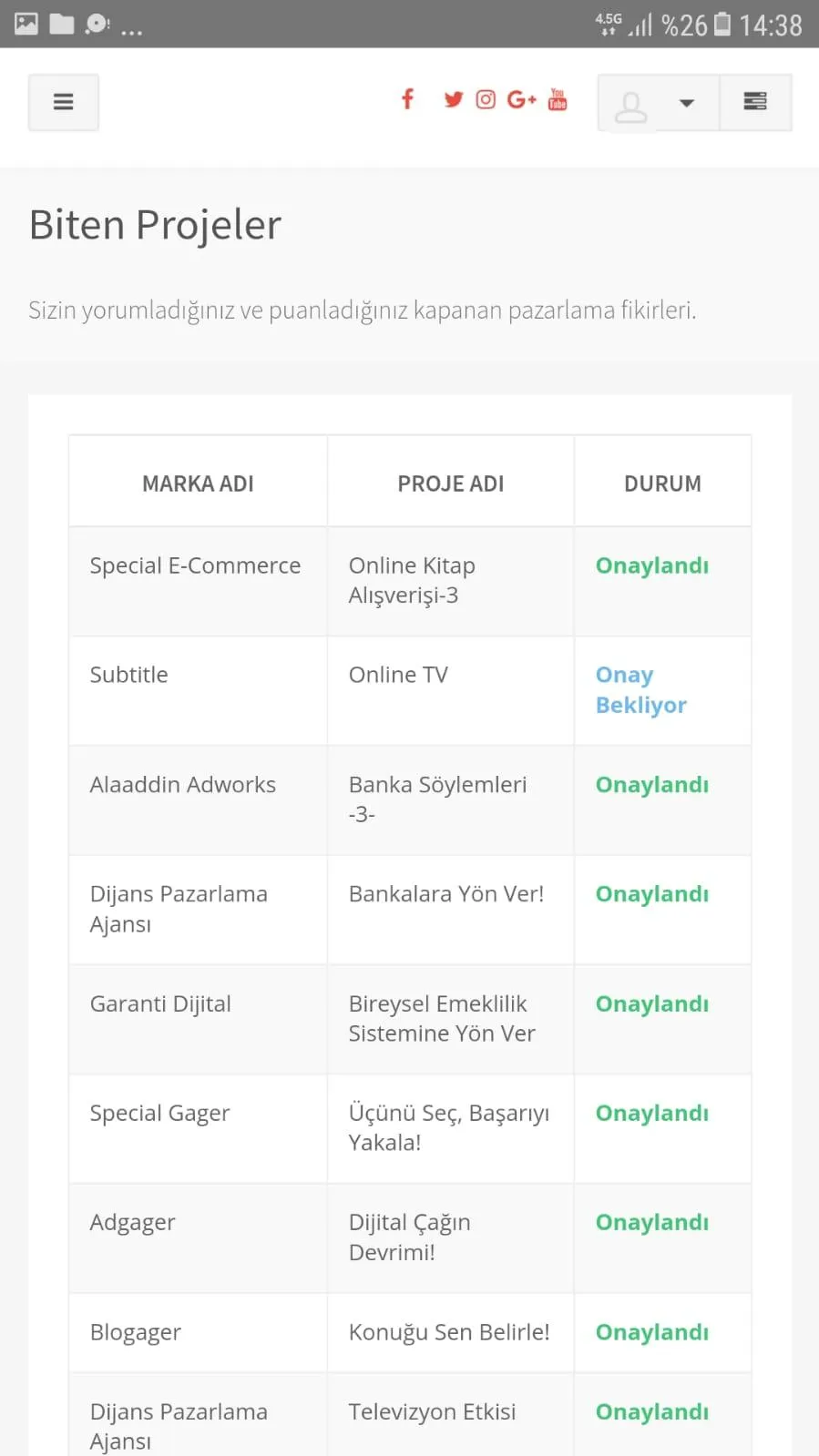Open the YouTube icon link
The height and width of the screenshot is (1456, 819).
(x=558, y=99)
